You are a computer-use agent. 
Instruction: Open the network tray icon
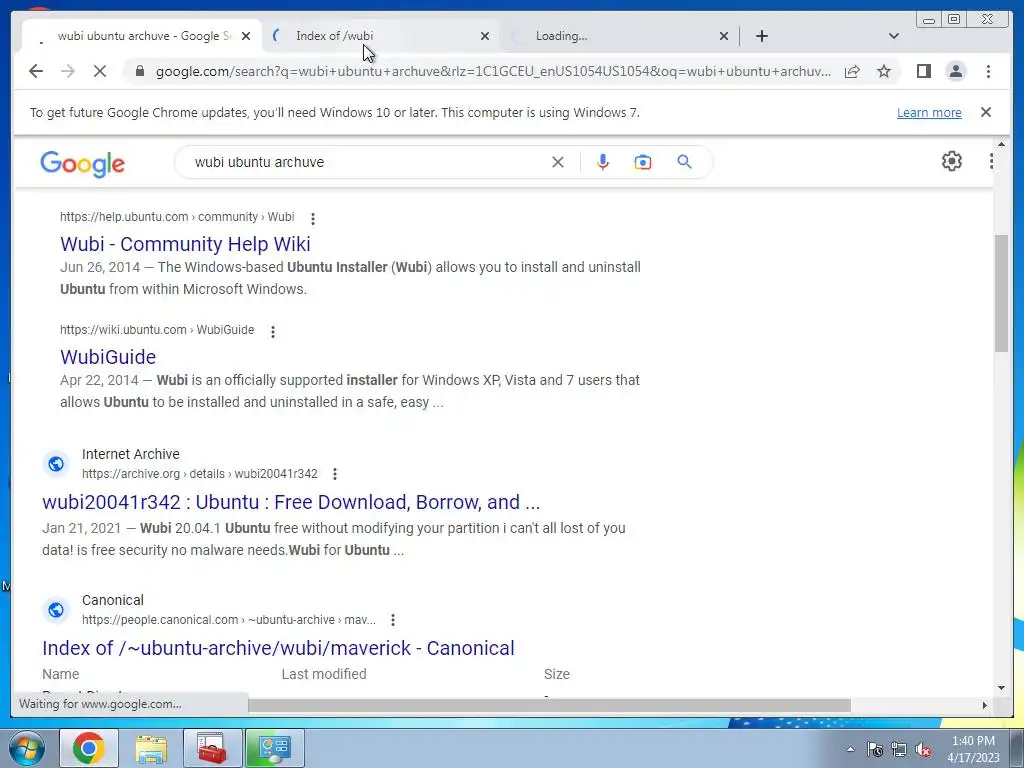coord(899,750)
